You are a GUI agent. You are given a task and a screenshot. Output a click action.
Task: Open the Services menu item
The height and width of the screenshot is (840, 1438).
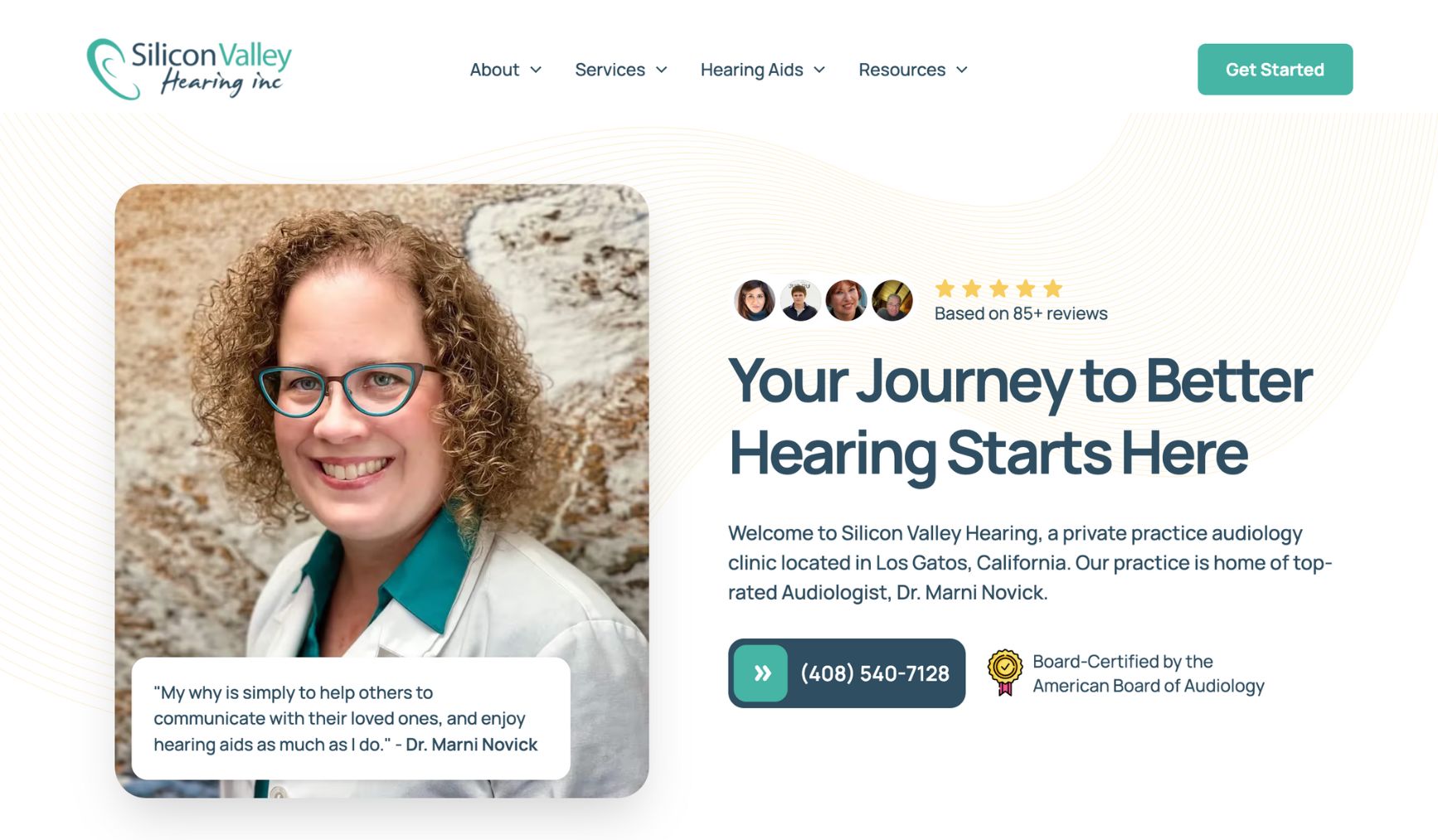610,70
